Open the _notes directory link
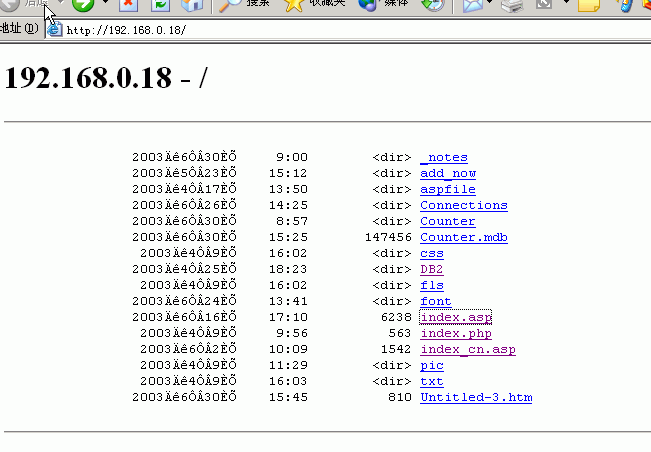 (443, 157)
